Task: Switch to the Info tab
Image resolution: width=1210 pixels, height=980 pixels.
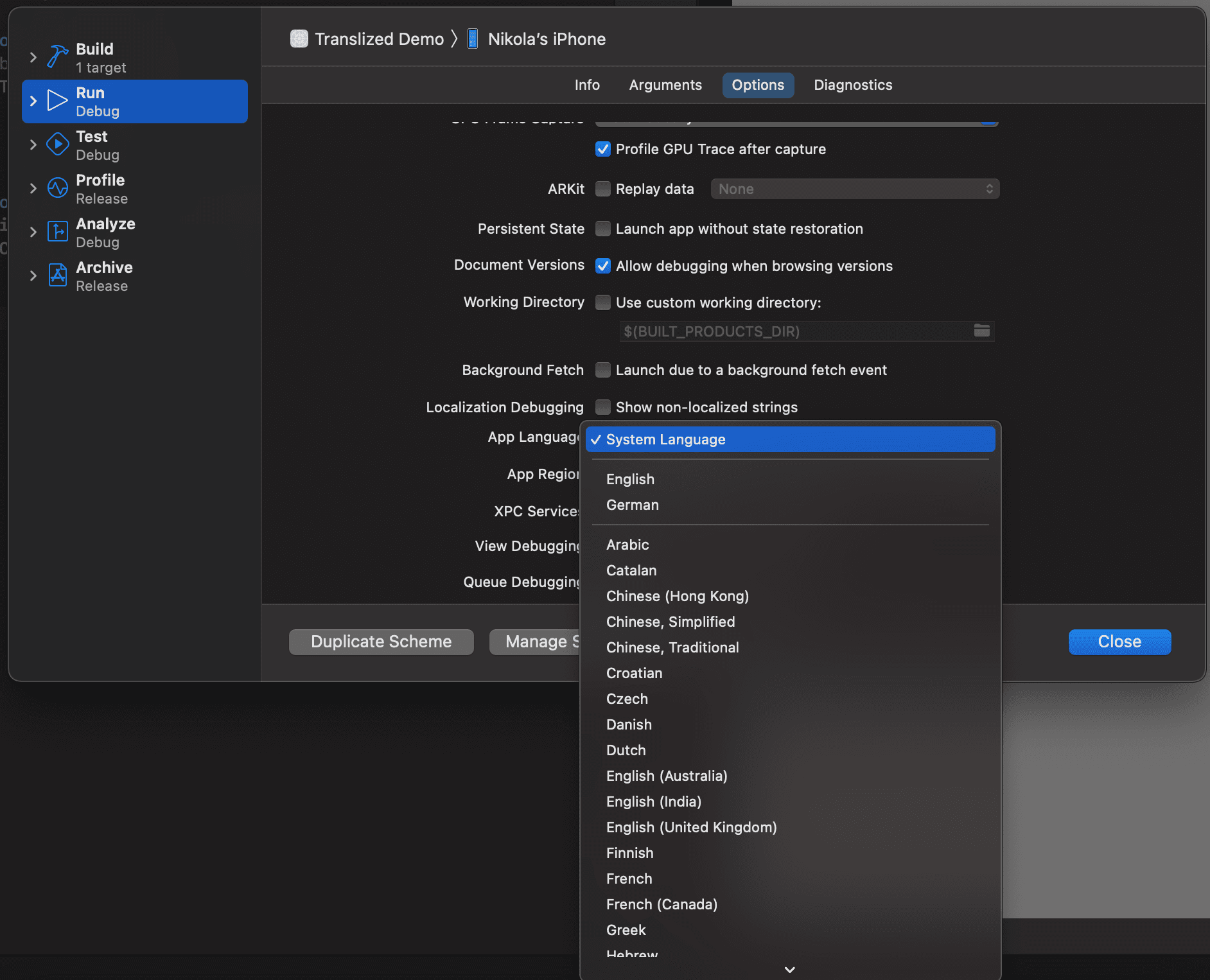Action: pos(587,85)
